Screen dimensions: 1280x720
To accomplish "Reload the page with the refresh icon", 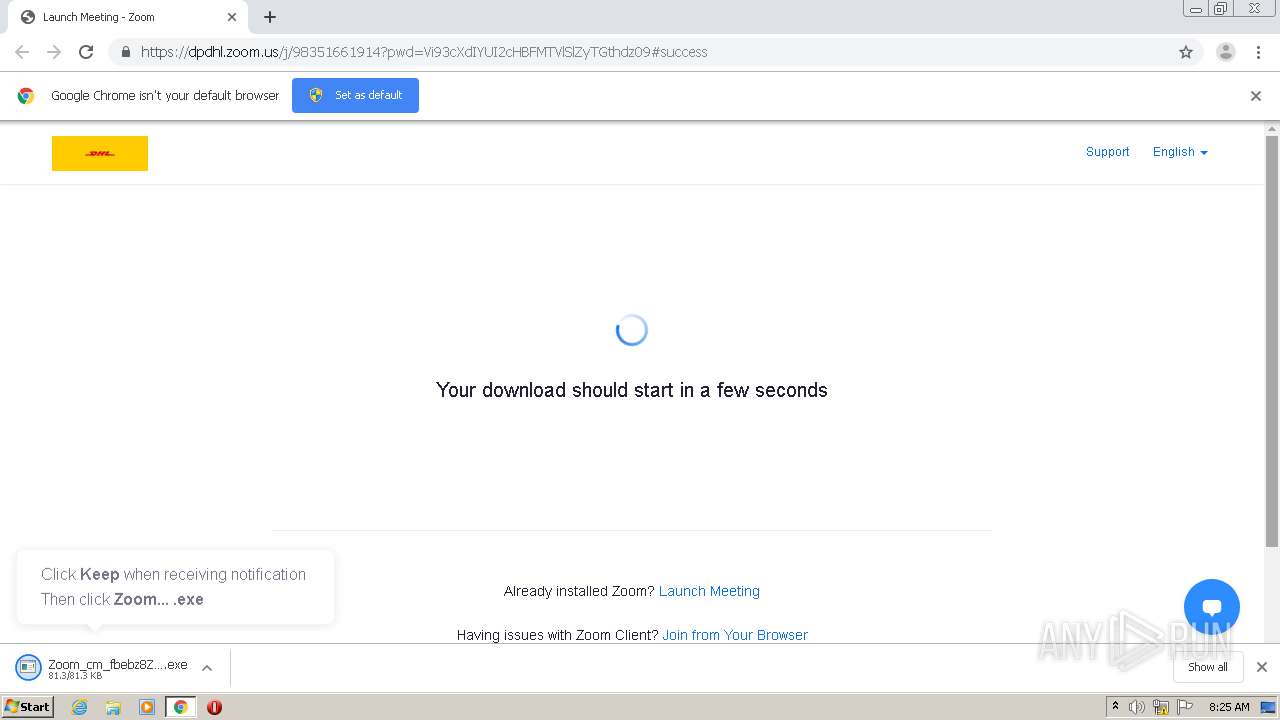I will 86,52.
